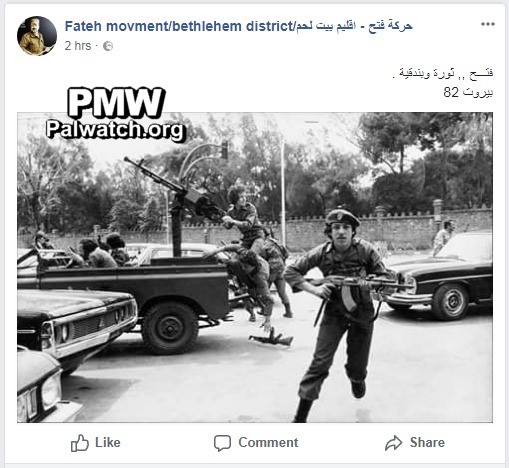Click the 'Share' text label
509x468 pixels.
click(x=427, y=443)
